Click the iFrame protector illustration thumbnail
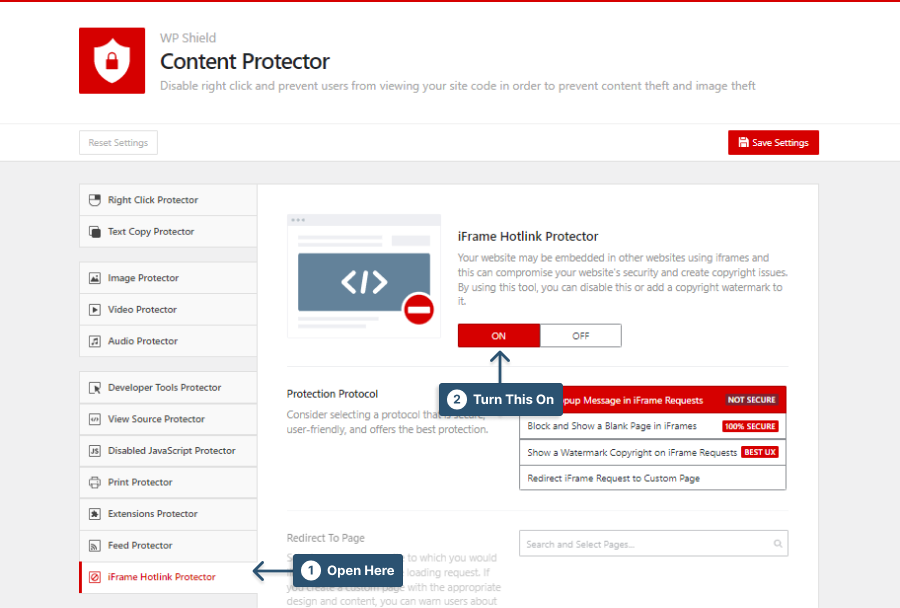This screenshot has width=900, height=608. (364, 276)
